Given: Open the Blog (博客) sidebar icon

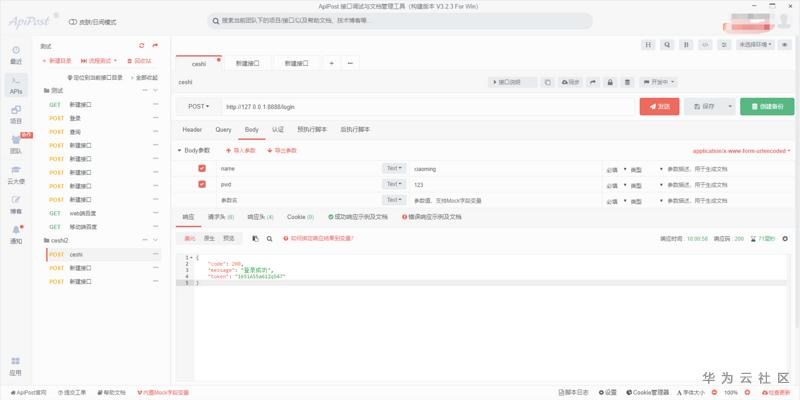Looking at the screenshot, I should 16,204.
